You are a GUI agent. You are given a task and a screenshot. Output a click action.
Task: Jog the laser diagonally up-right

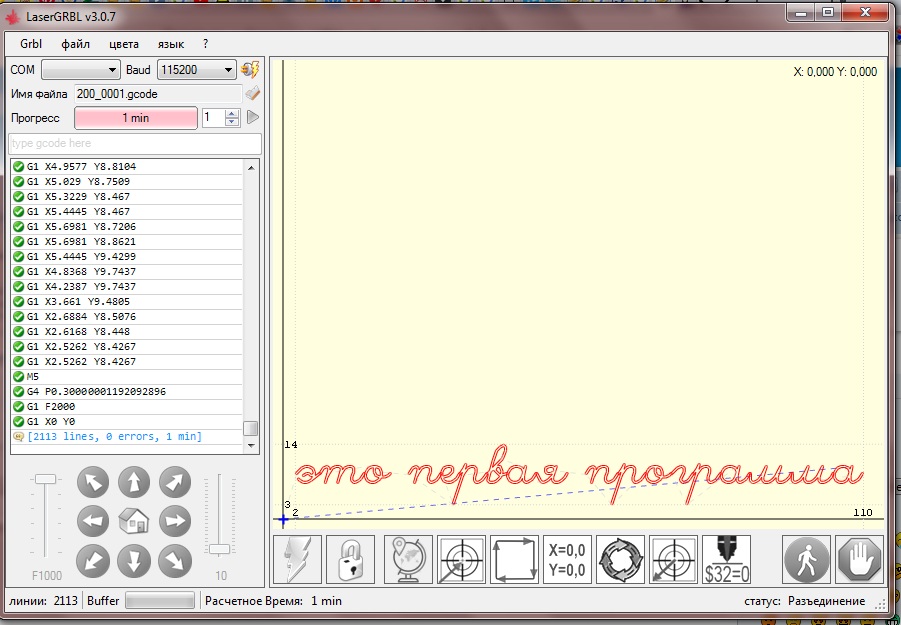(175, 481)
